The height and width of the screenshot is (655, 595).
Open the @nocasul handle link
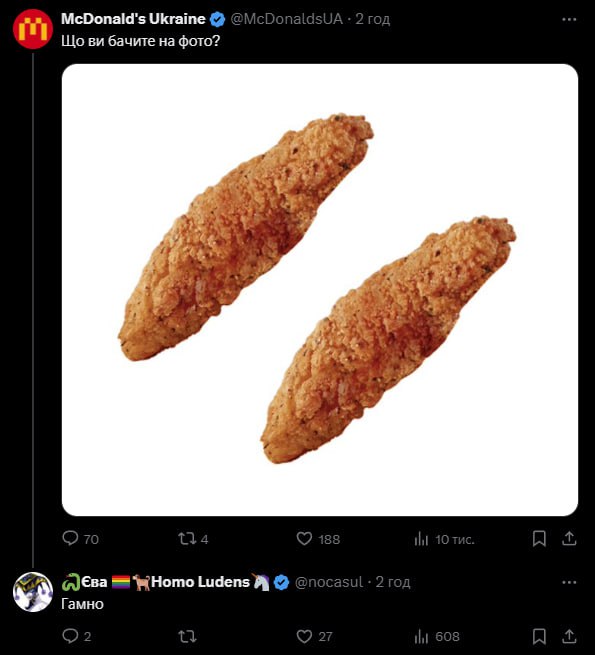(x=329, y=582)
